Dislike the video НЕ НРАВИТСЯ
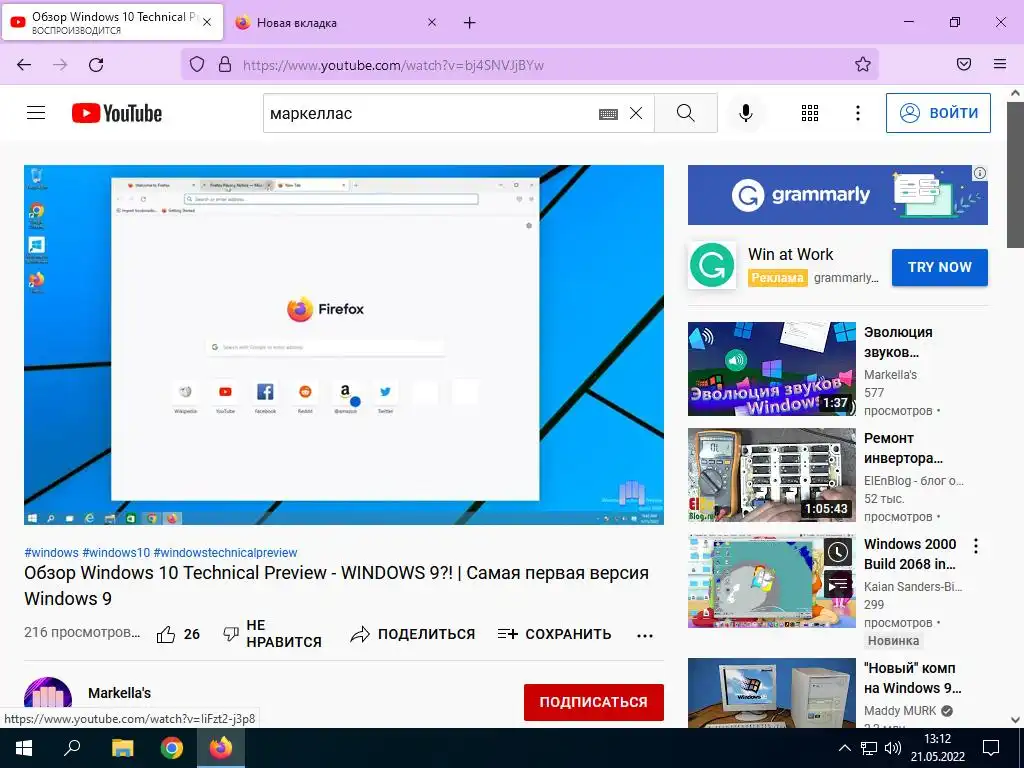 [x=272, y=633]
